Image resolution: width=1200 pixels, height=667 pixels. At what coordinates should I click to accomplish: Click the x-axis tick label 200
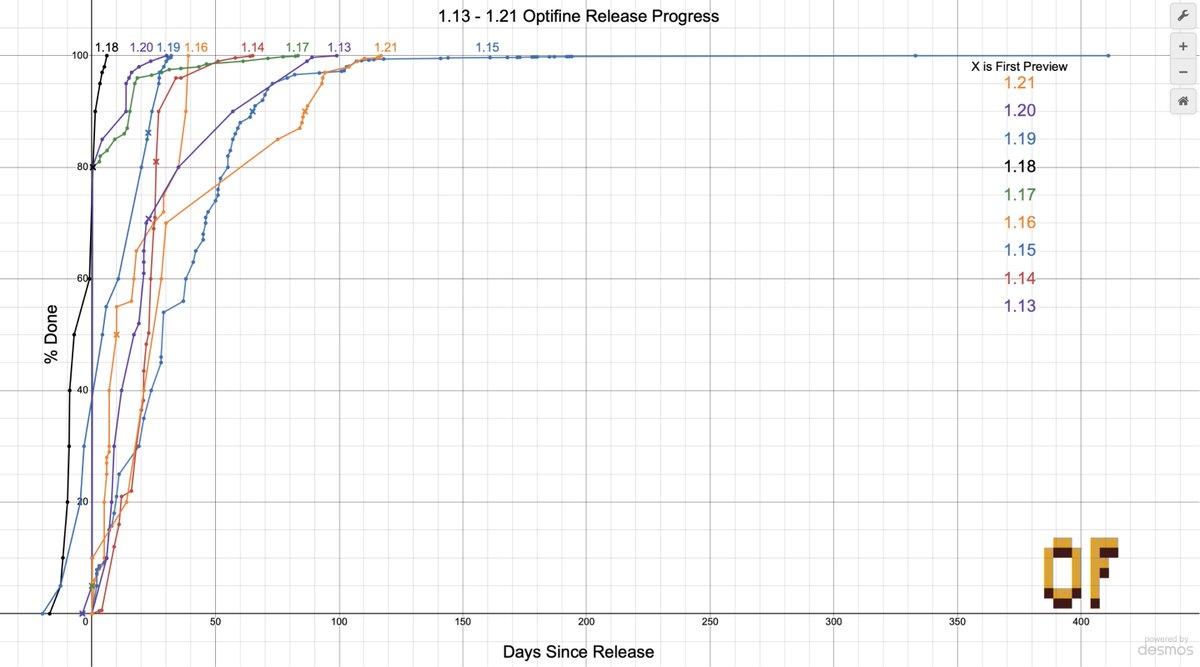point(586,623)
